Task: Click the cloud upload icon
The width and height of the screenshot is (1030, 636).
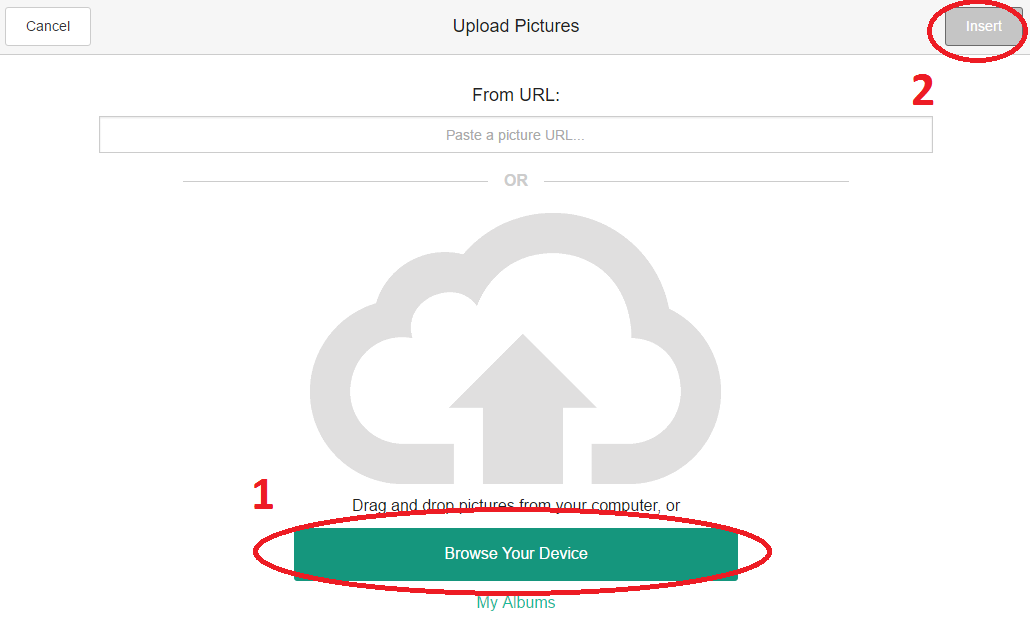Action: tap(515, 350)
